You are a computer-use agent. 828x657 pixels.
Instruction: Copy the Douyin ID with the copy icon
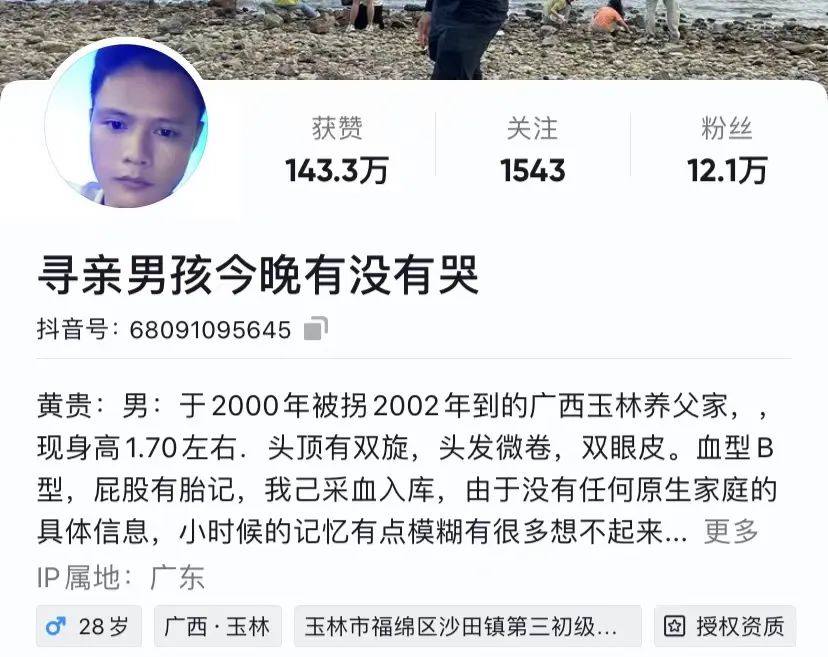pos(316,328)
